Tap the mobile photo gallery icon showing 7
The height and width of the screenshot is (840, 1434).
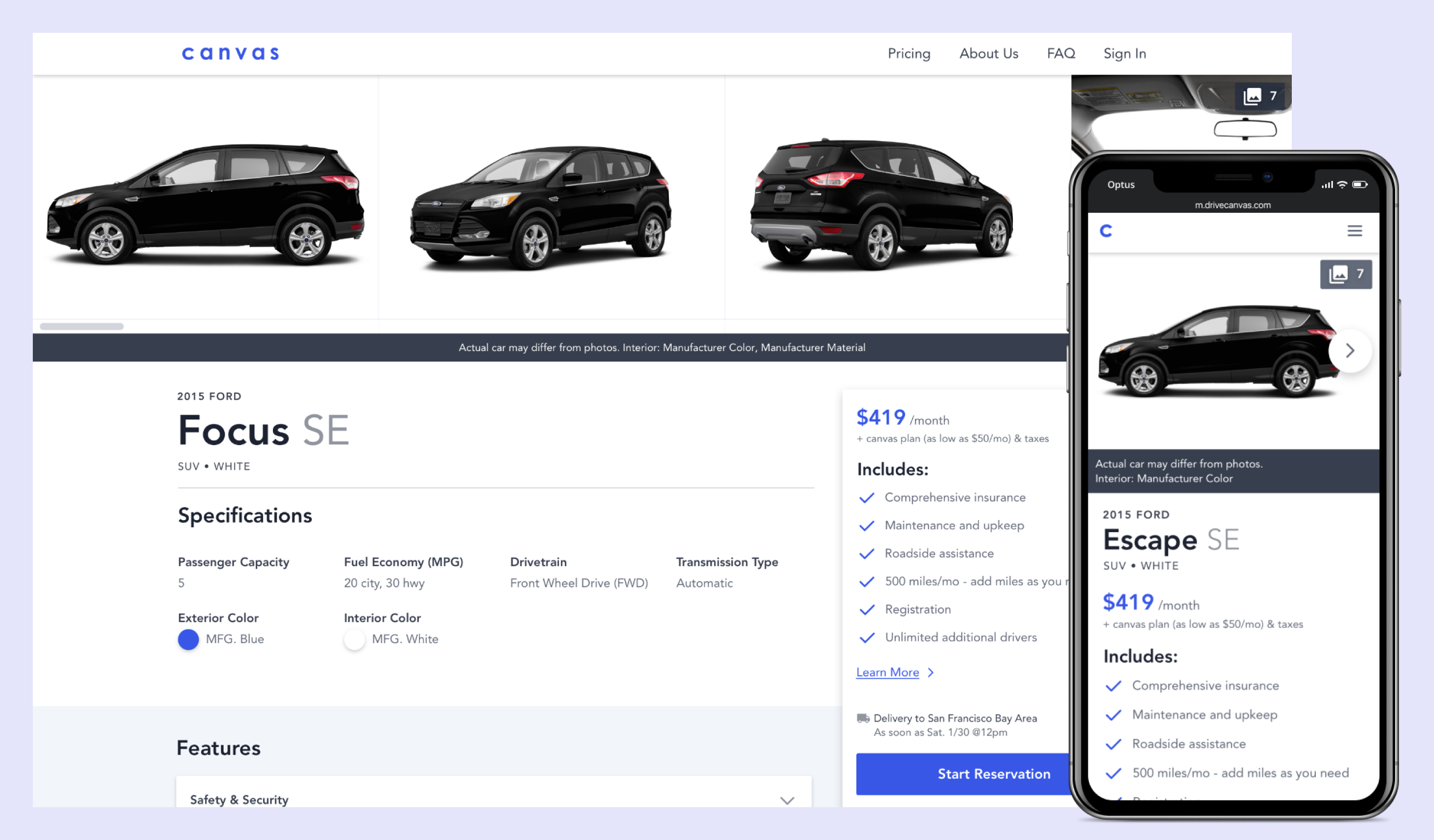[1345, 275]
